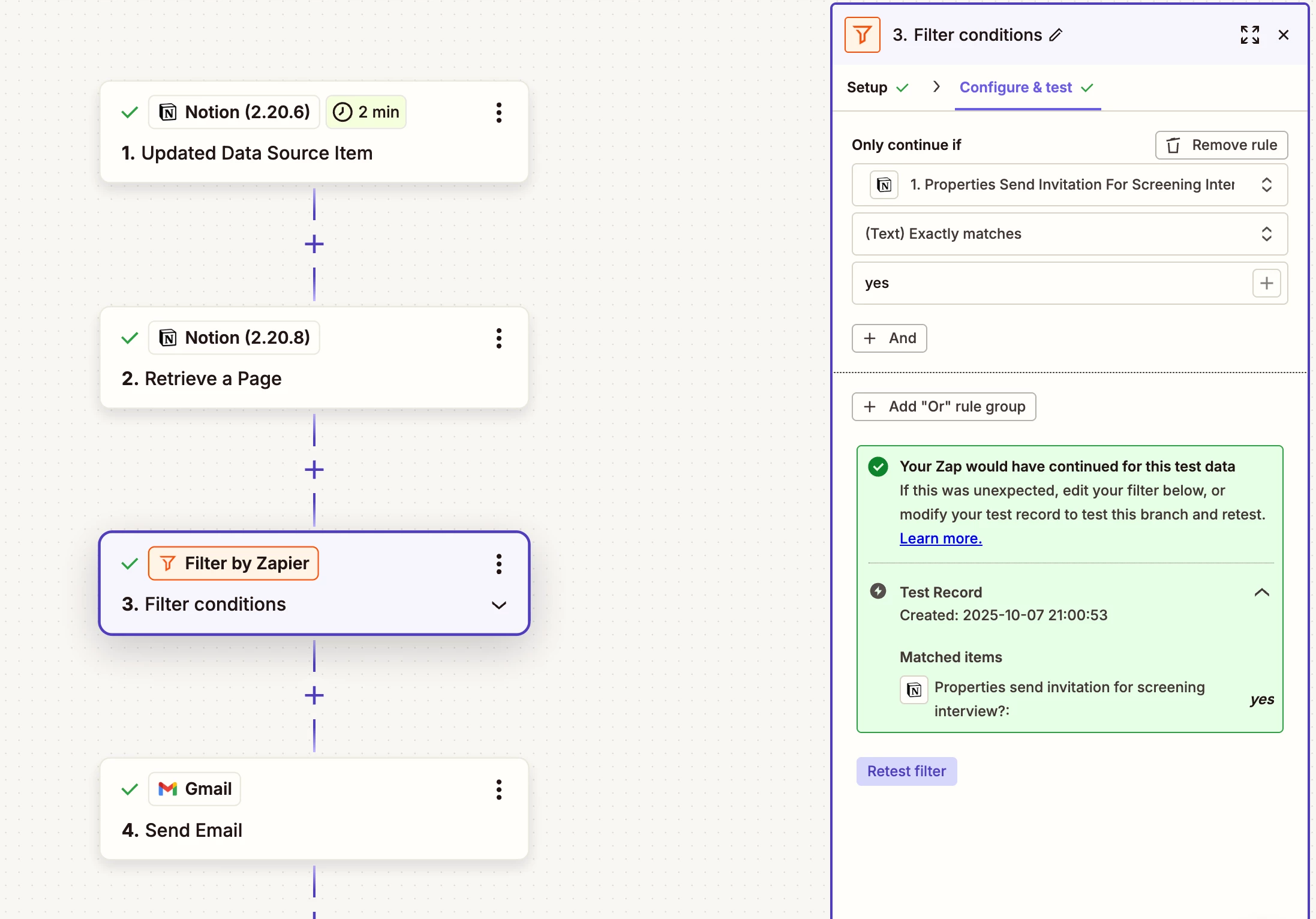Add step with plus above Gmail step
1316x919 pixels.
[x=314, y=695]
